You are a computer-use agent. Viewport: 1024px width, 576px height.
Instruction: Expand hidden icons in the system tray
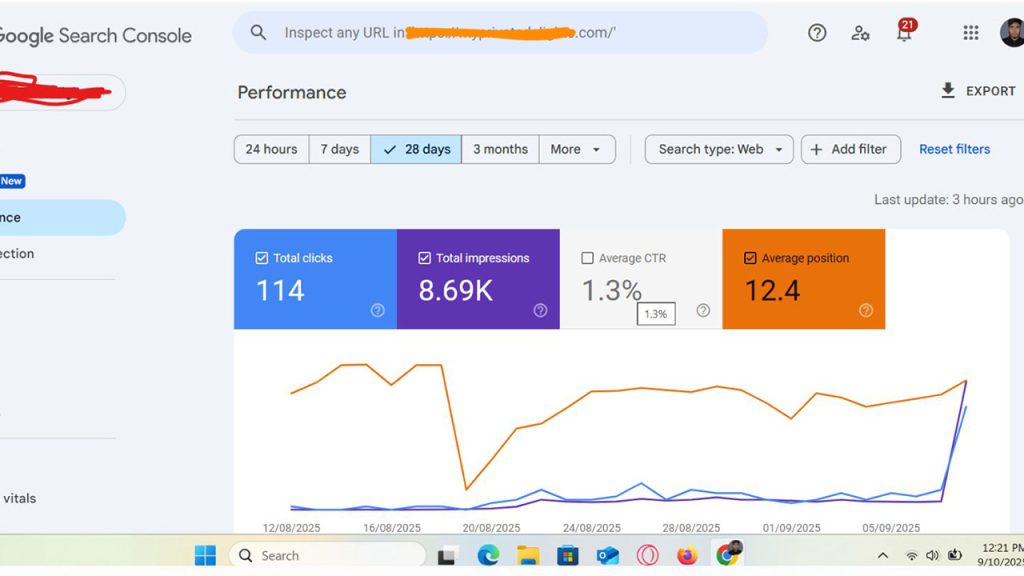click(883, 555)
